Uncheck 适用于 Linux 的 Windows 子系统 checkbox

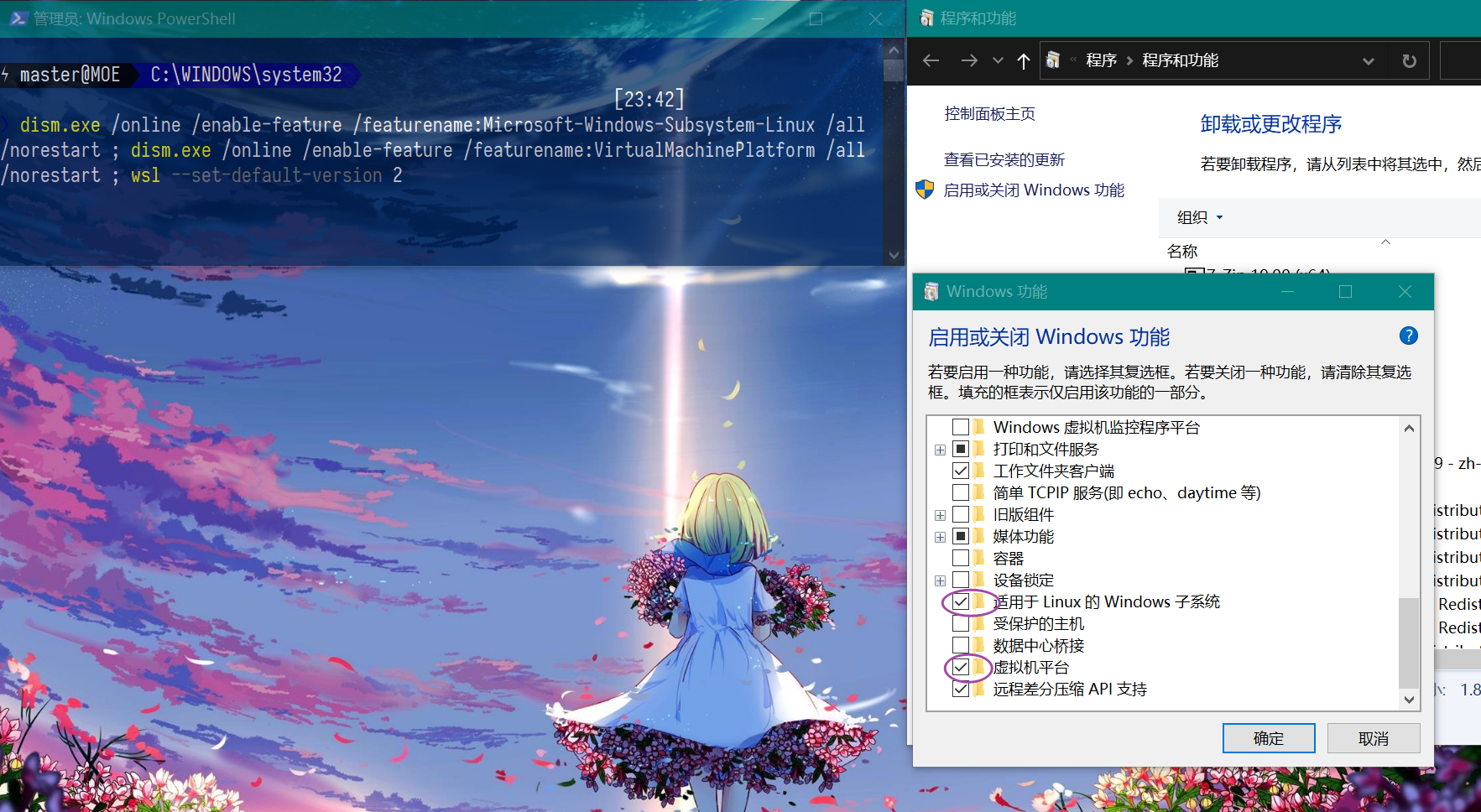point(961,601)
